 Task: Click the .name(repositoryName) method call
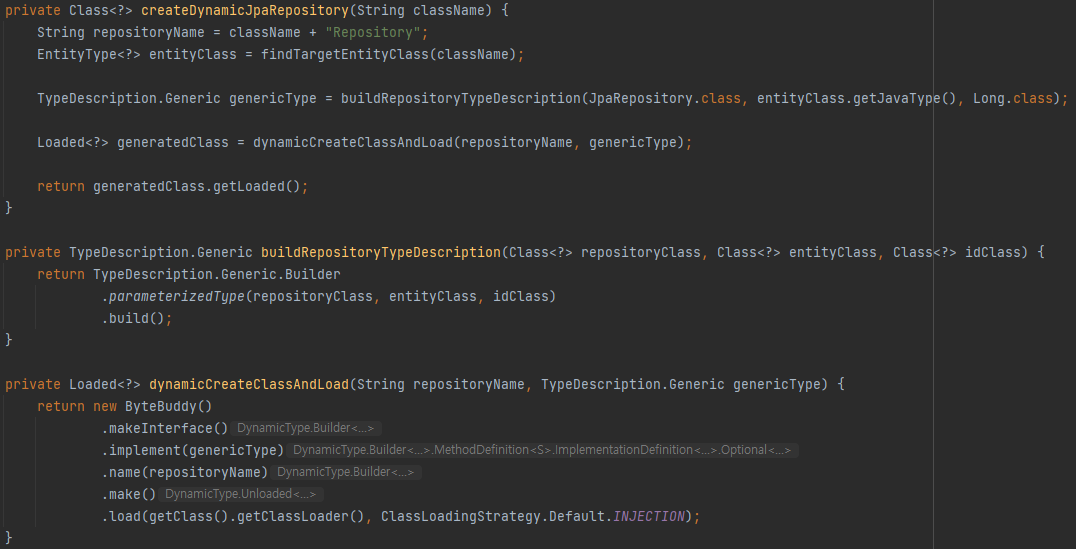[x=185, y=471]
